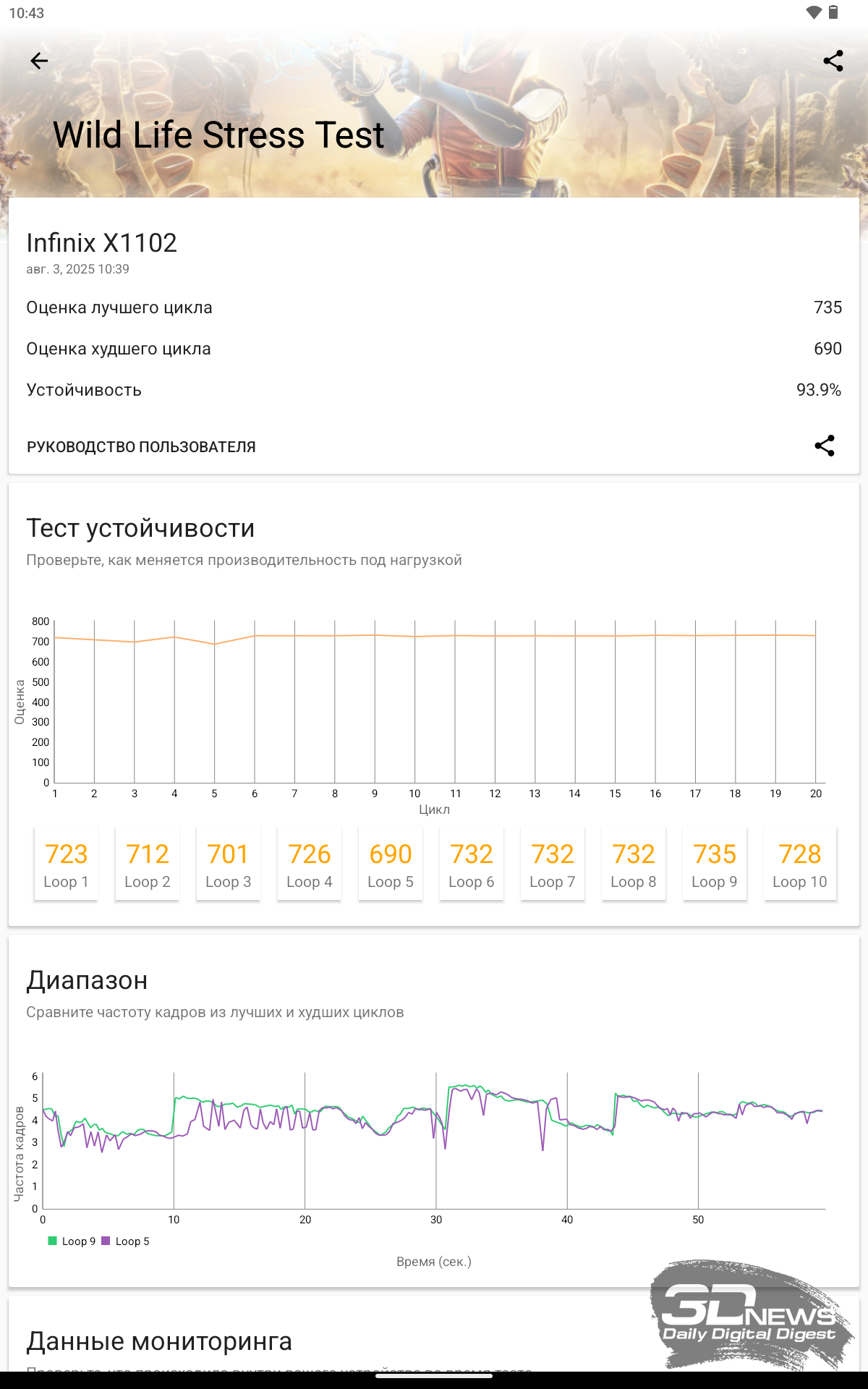Tap the Цикл axis label
868x1389 pixels.
click(x=434, y=810)
